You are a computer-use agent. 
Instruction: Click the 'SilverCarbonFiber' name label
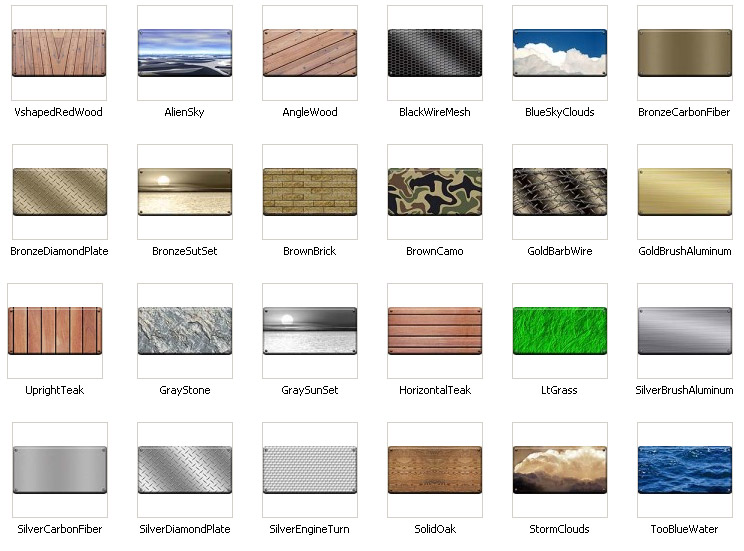[60, 529]
